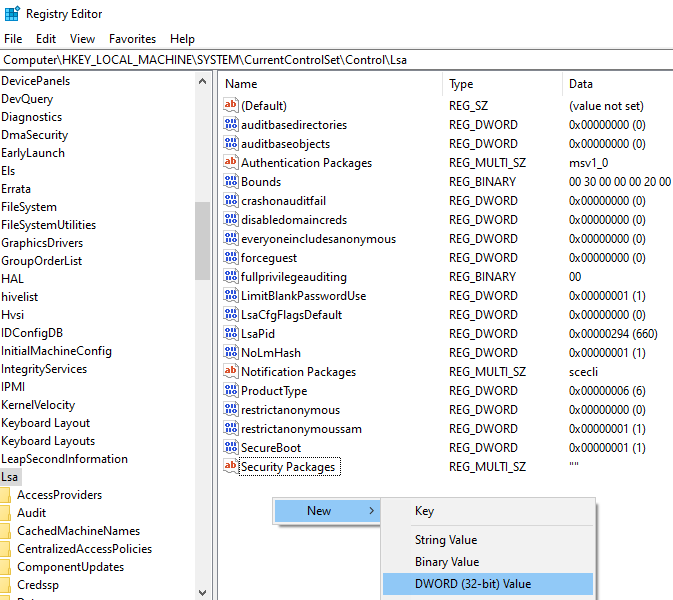Viewport: 673px width, 600px height.
Task: Open the New submenu arrow
Action: coord(372,511)
